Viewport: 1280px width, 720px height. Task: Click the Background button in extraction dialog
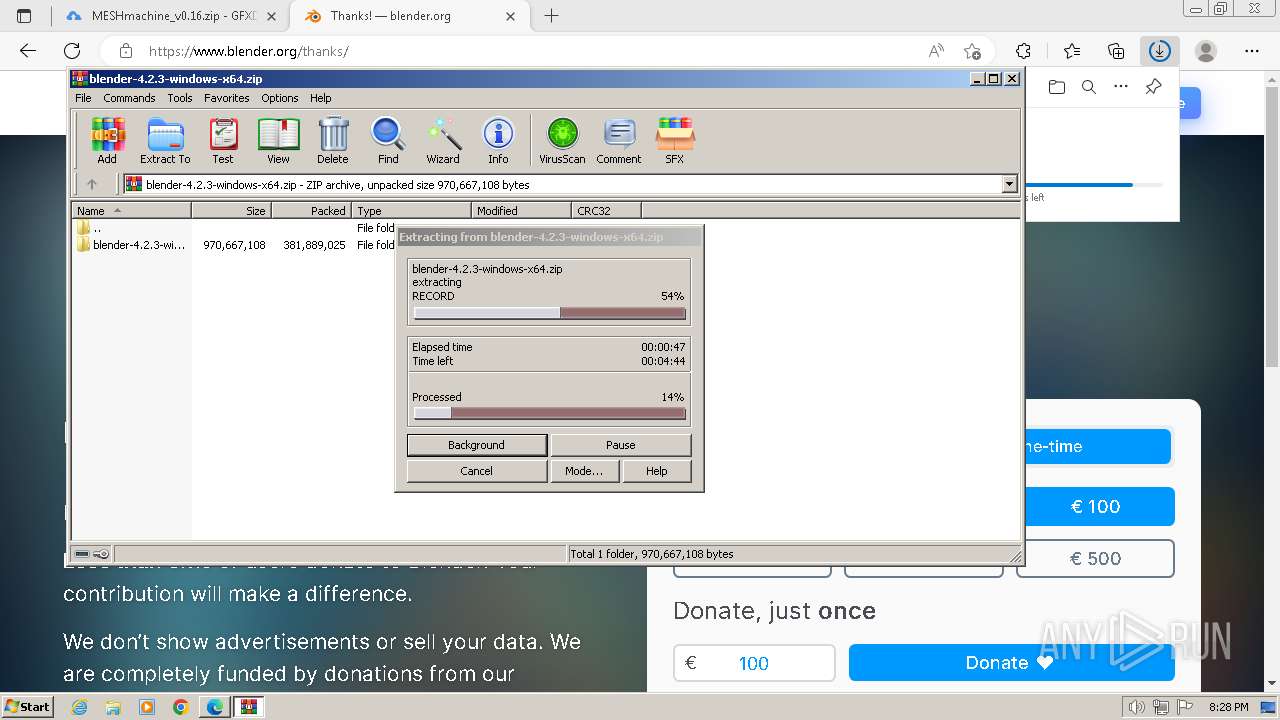click(477, 445)
